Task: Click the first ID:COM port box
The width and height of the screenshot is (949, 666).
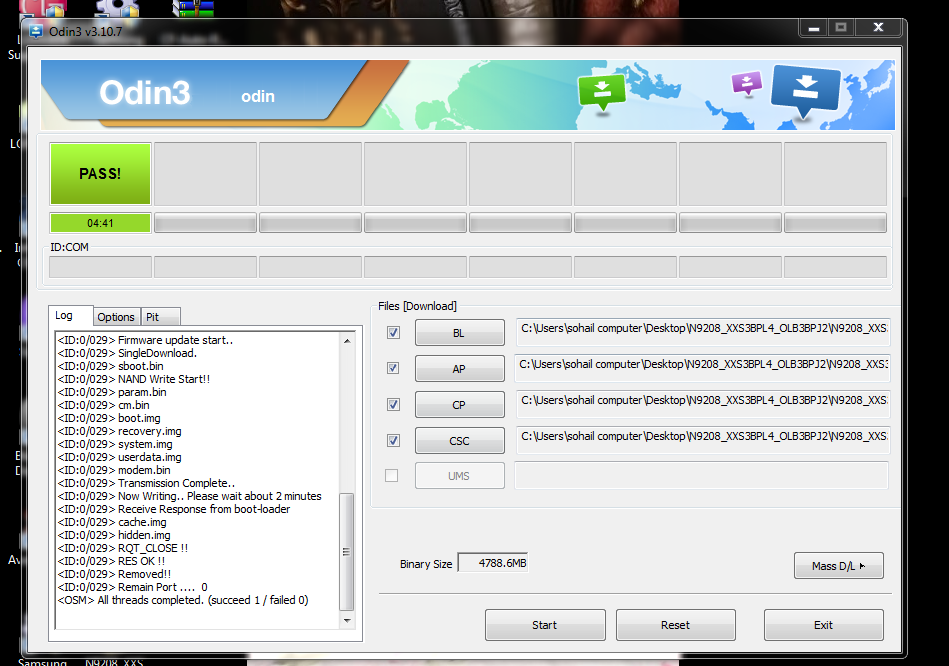Action: [x=100, y=267]
